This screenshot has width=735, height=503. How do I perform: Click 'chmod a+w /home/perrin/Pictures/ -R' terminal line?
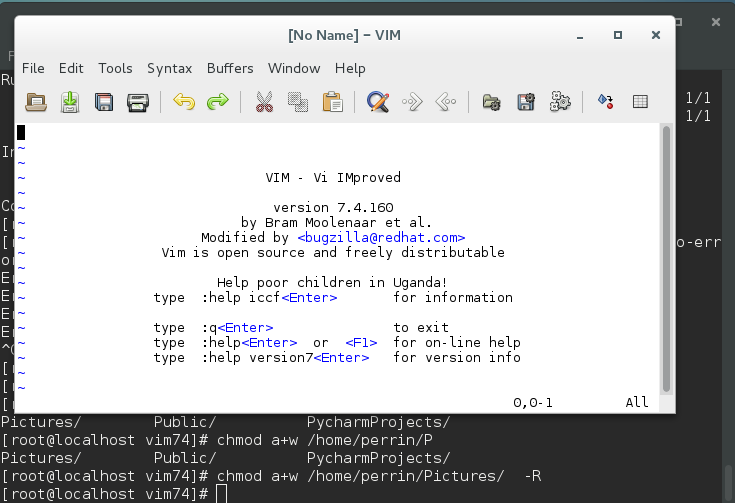[x=379, y=476]
